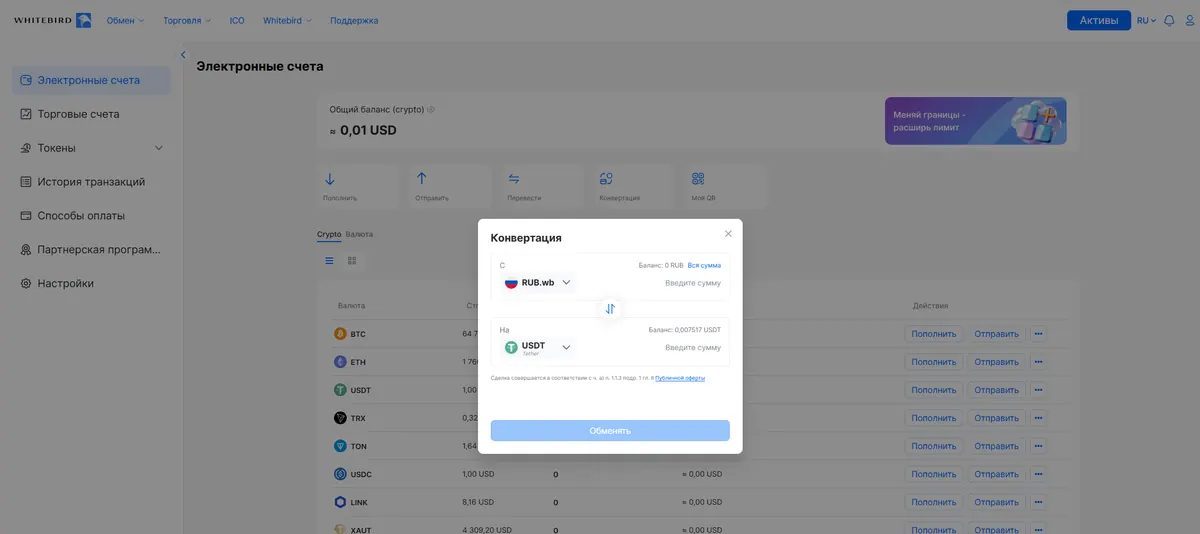Click the Конвертация tile icon
This screenshot has width=1200, height=534.
point(606,179)
